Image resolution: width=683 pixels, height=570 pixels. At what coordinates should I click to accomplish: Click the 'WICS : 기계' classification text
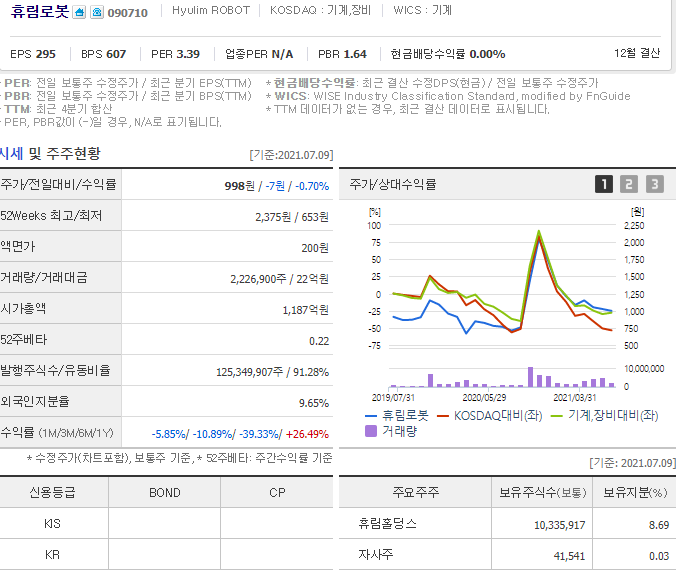[422, 10]
